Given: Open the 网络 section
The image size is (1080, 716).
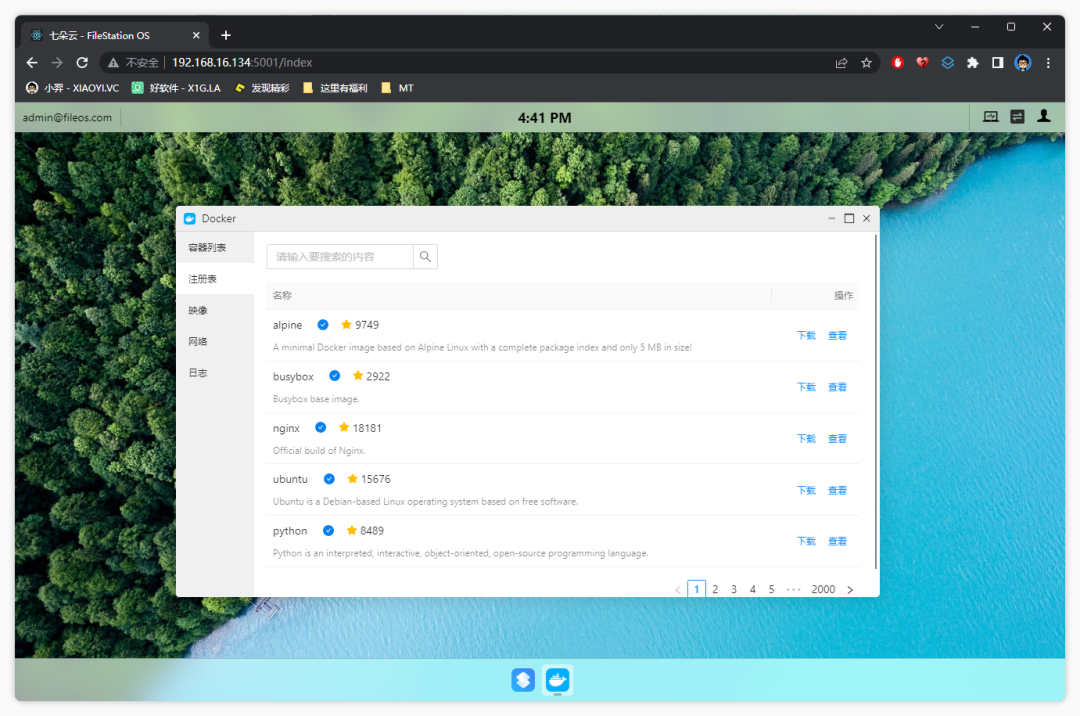Looking at the screenshot, I should (215, 341).
